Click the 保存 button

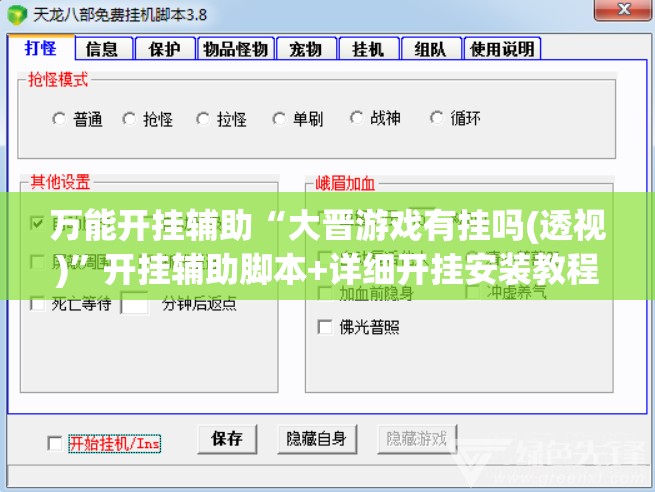coord(227,439)
